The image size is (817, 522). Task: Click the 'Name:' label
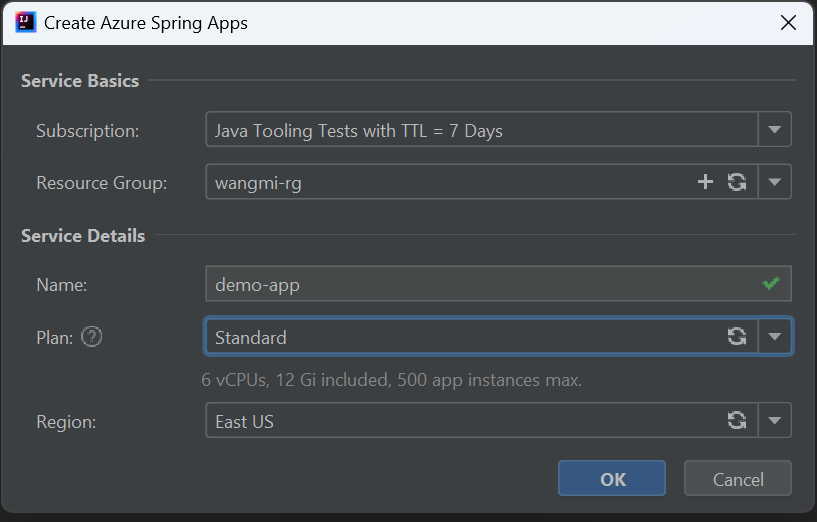[x=61, y=285]
